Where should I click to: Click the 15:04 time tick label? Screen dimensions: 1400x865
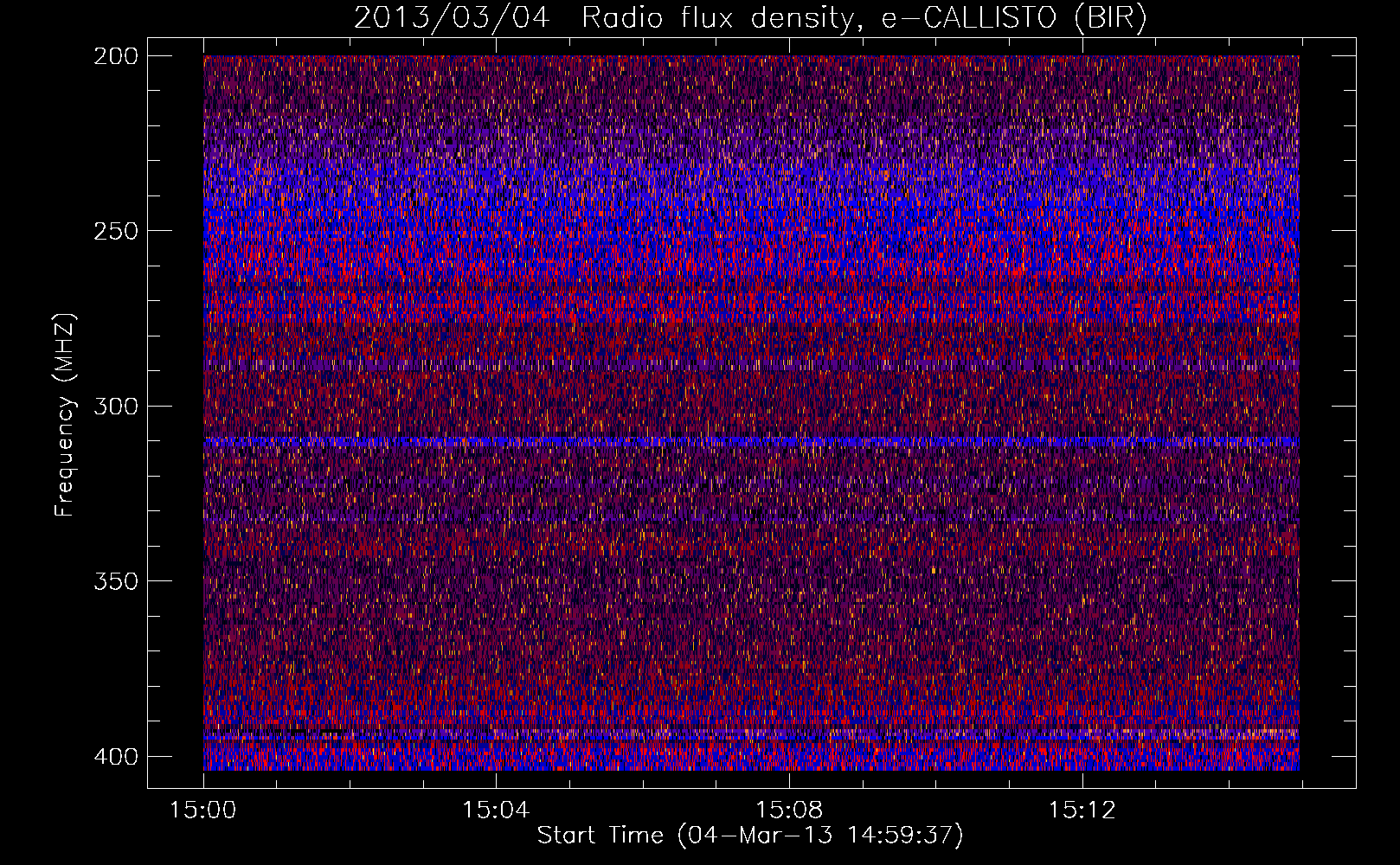point(496,811)
